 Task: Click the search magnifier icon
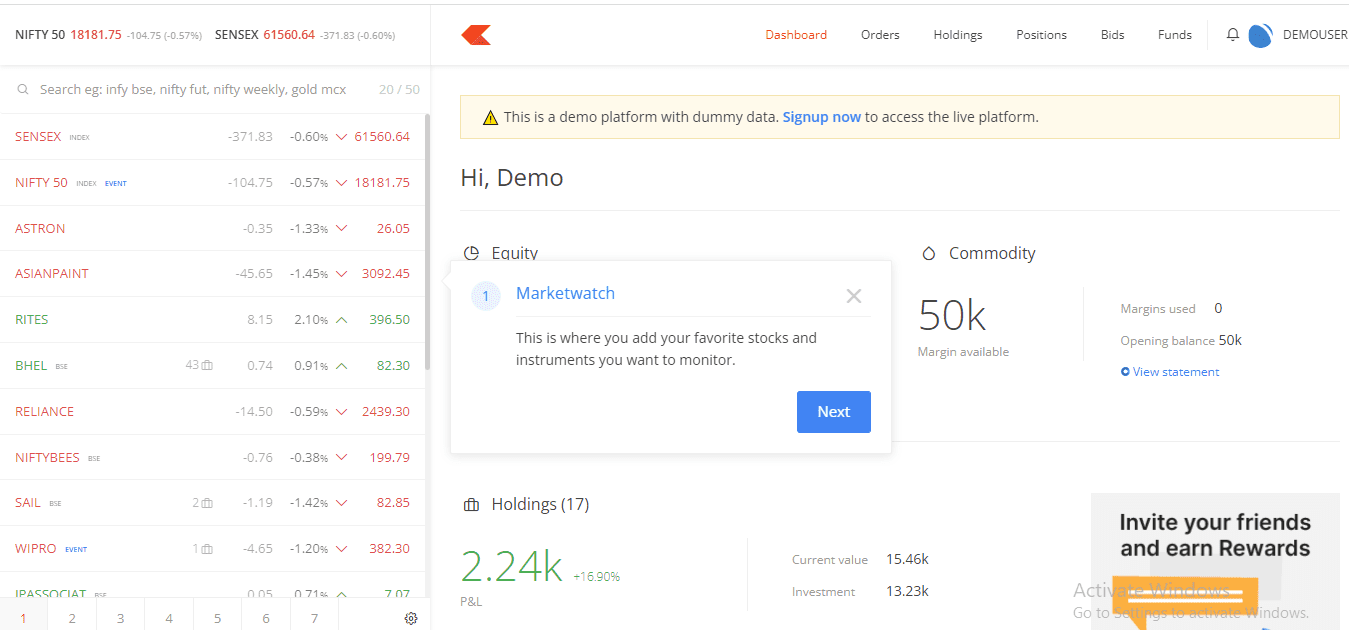pyautogui.click(x=23, y=90)
